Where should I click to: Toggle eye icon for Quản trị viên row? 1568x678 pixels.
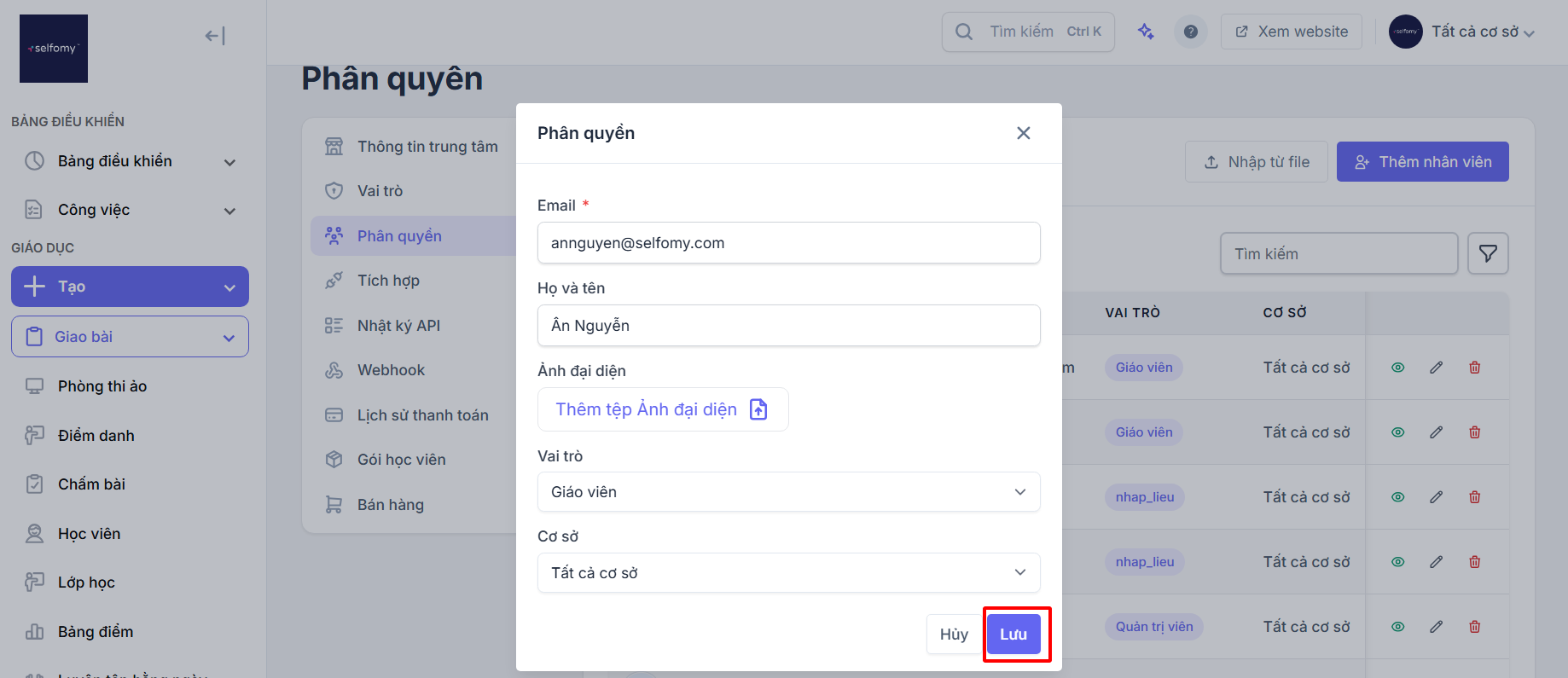coord(1397,627)
